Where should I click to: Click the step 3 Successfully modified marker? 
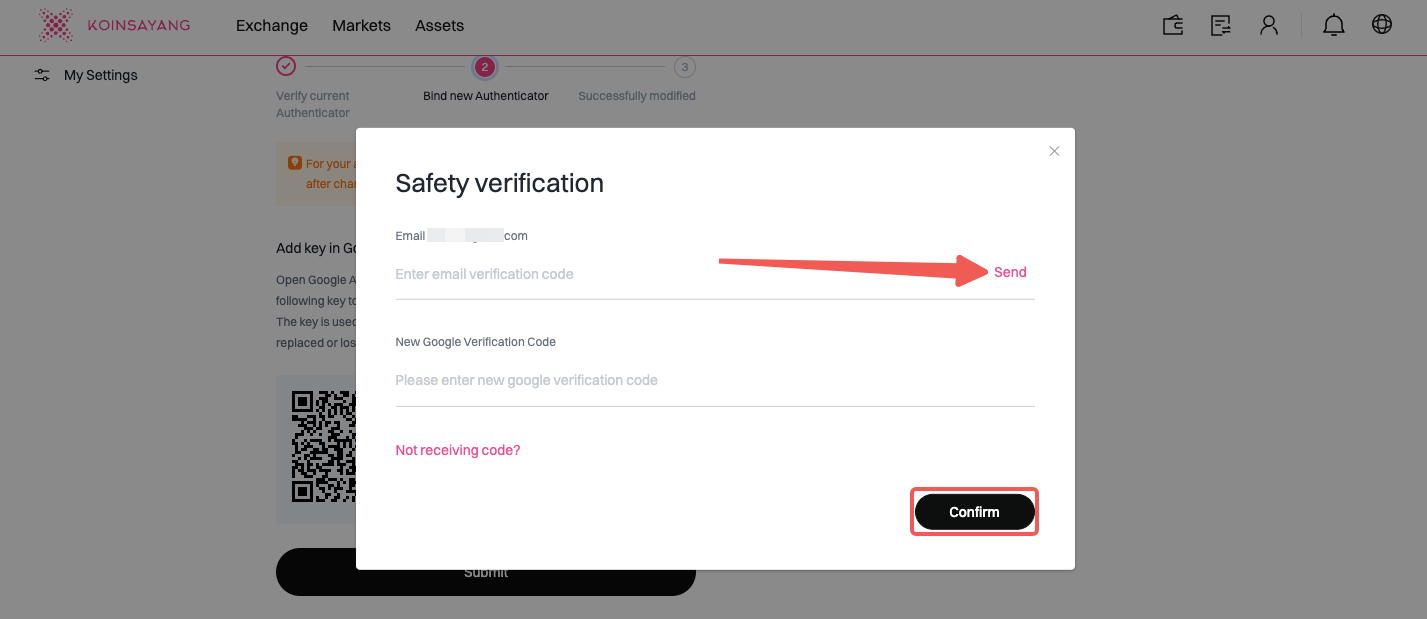pos(685,67)
